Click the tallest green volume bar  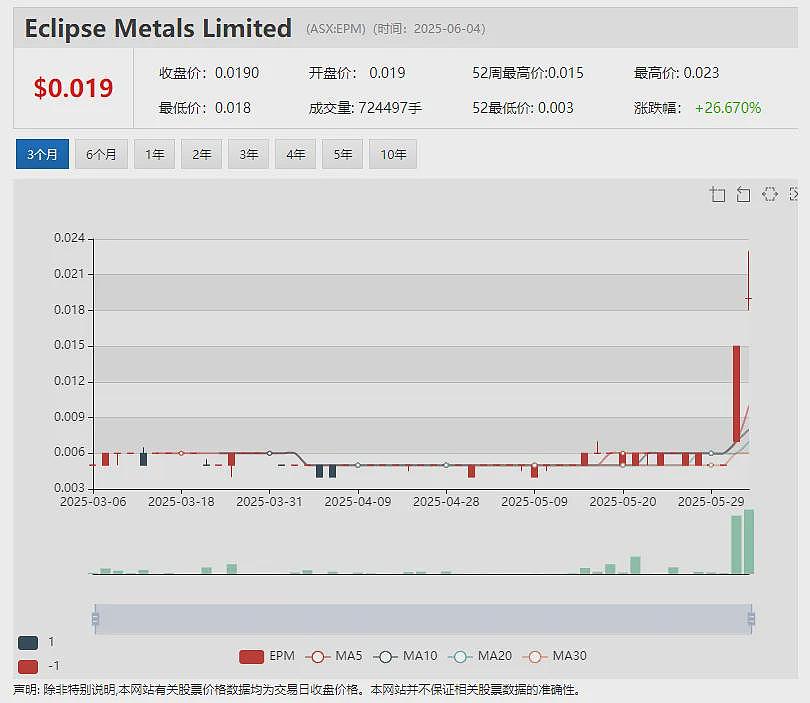pos(749,541)
